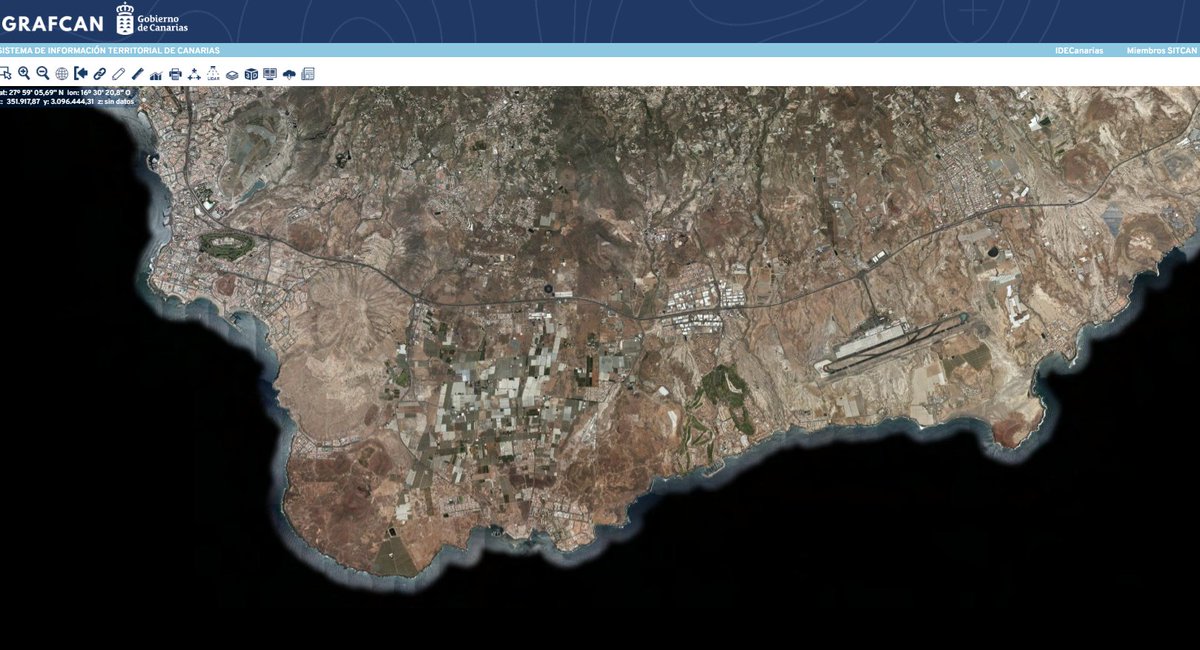Click the Sistema de Información Territorial title
Image resolution: width=1200 pixels, height=650 pixels.
(109, 50)
